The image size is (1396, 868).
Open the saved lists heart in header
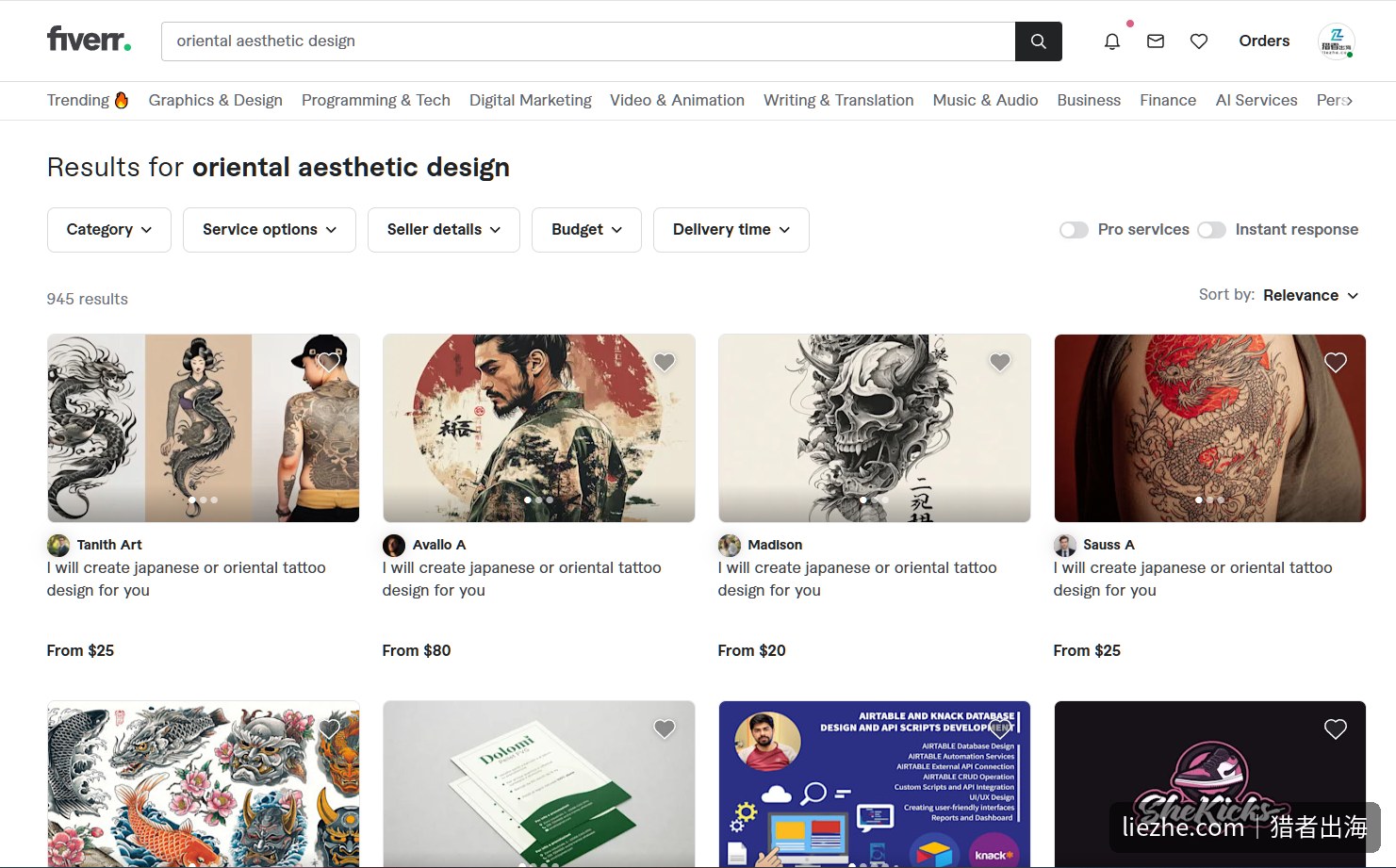point(1199,41)
